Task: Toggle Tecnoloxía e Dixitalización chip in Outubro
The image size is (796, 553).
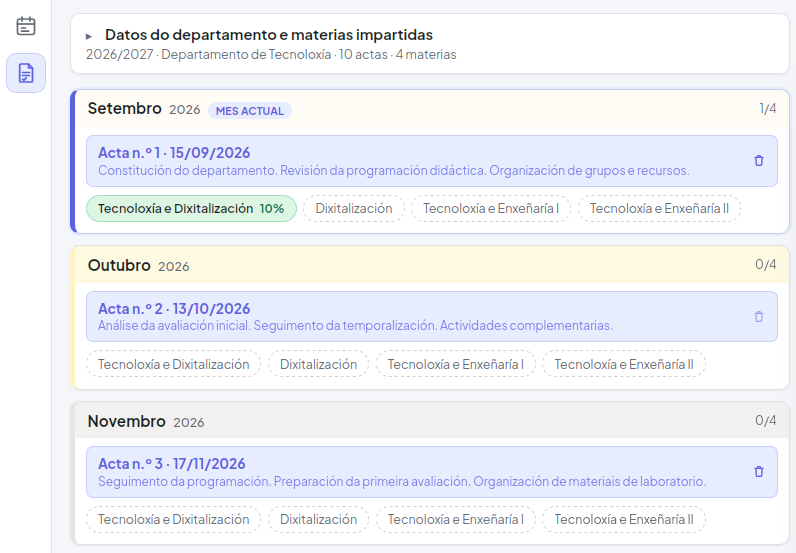Action: point(174,364)
